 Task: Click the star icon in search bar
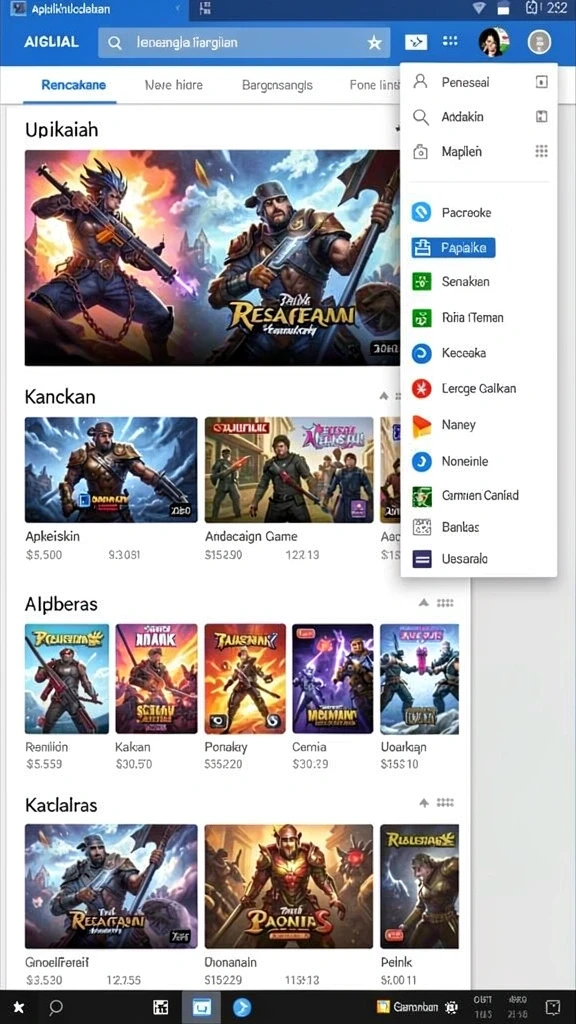[374, 43]
